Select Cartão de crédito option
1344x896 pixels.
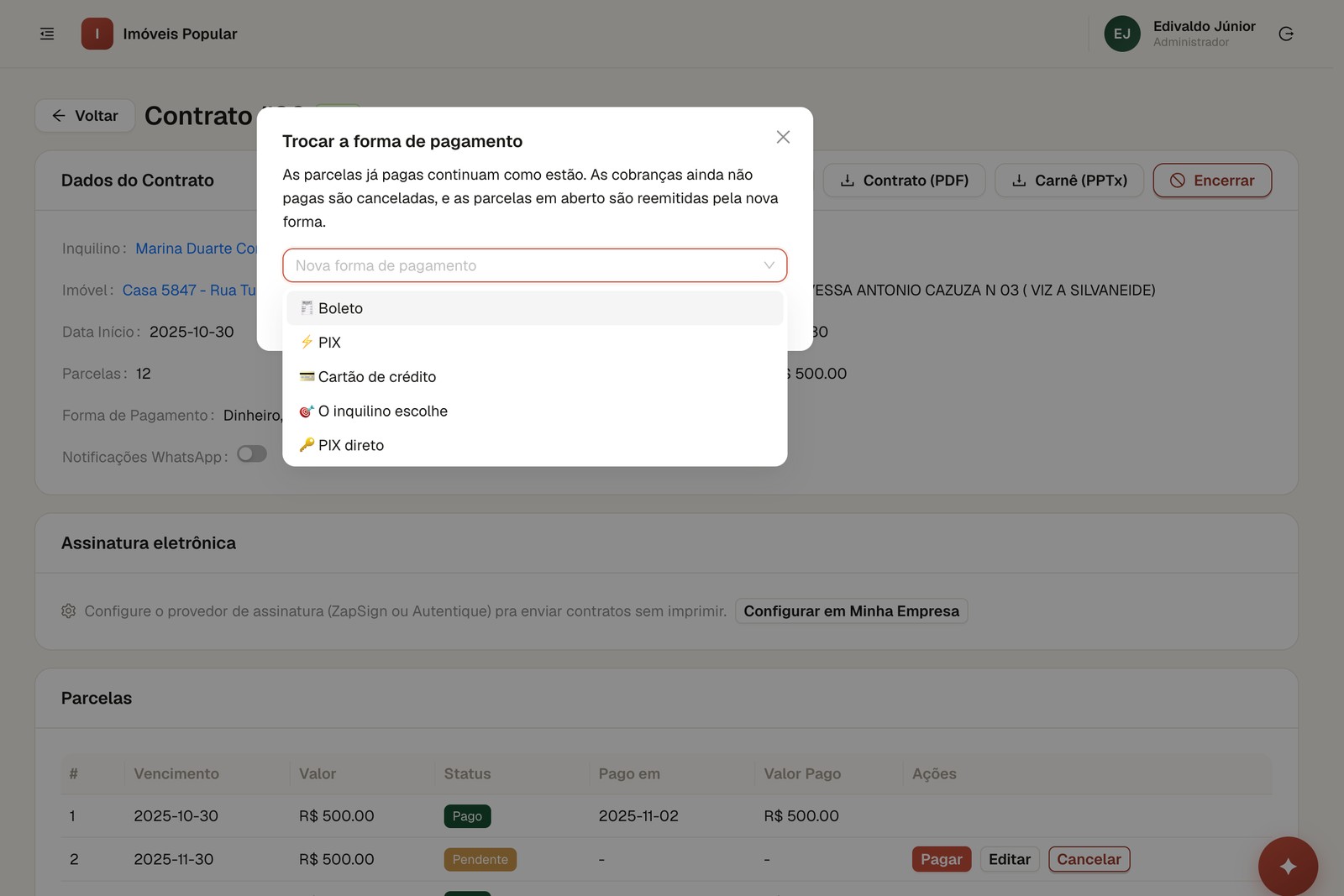[x=534, y=377]
